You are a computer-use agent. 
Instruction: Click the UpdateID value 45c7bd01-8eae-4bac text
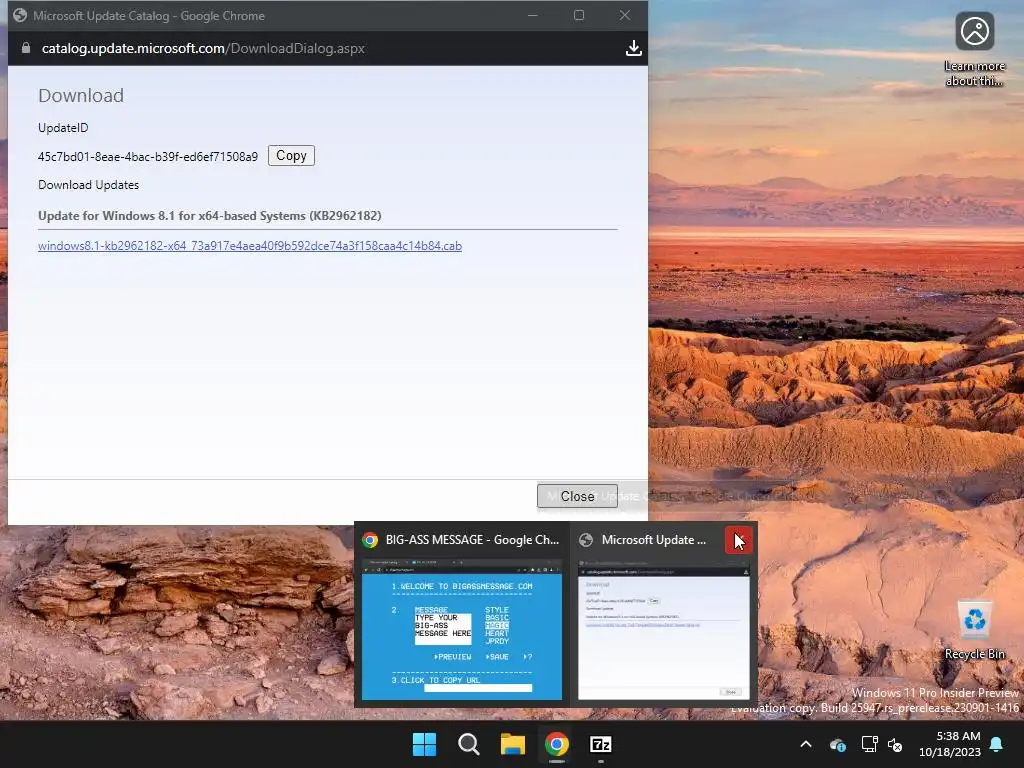pyautogui.click(x=148, y=157)
